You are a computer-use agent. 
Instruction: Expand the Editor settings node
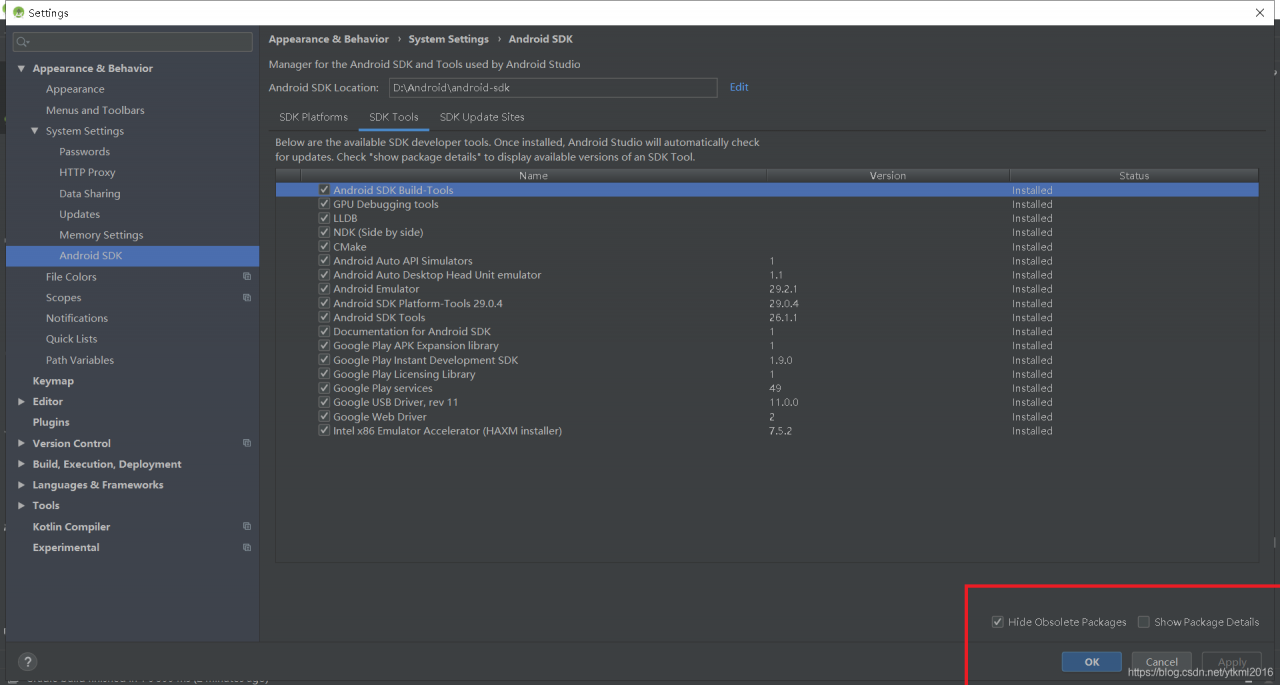point(22,402)
